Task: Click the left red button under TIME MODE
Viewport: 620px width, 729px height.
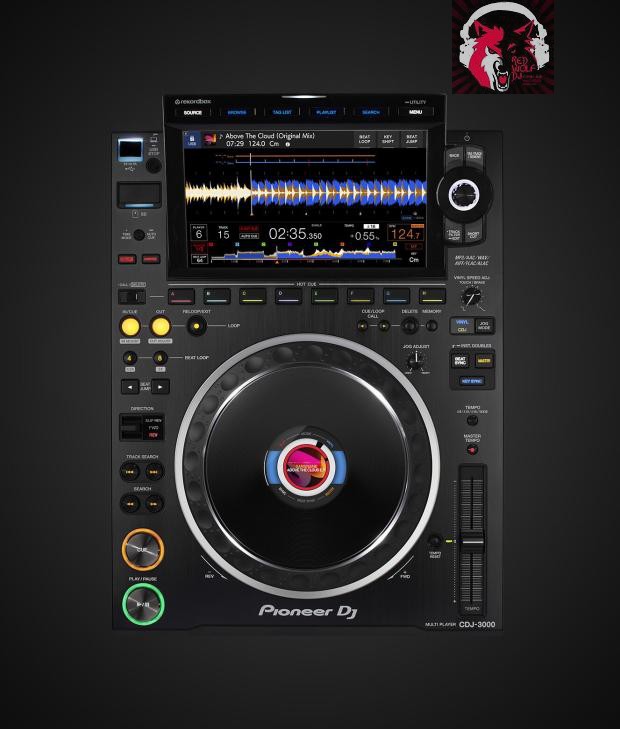Action: [127, 259]
